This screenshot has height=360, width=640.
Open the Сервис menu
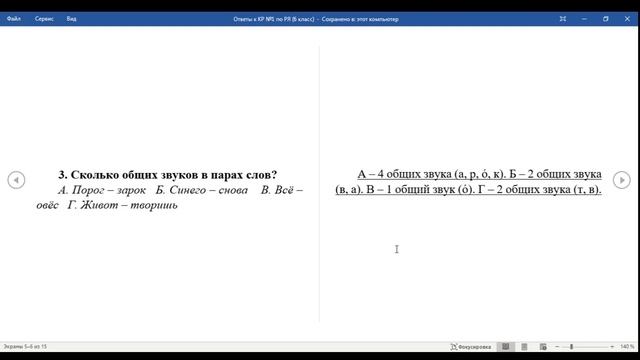point(44,19)
